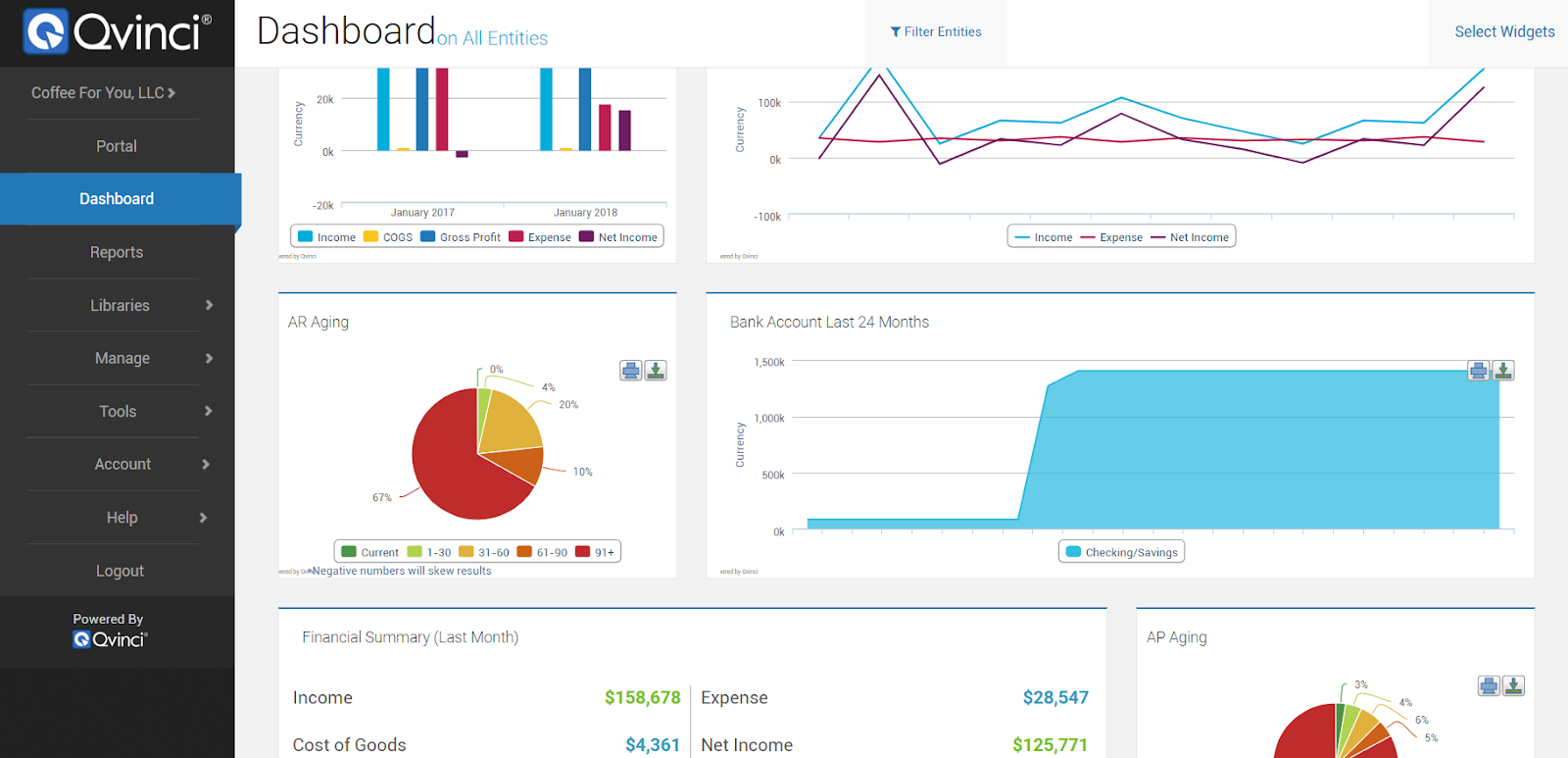1568x758 pixels.
Task: Expand the Help submenu arrow
Action: click(203, 517)
